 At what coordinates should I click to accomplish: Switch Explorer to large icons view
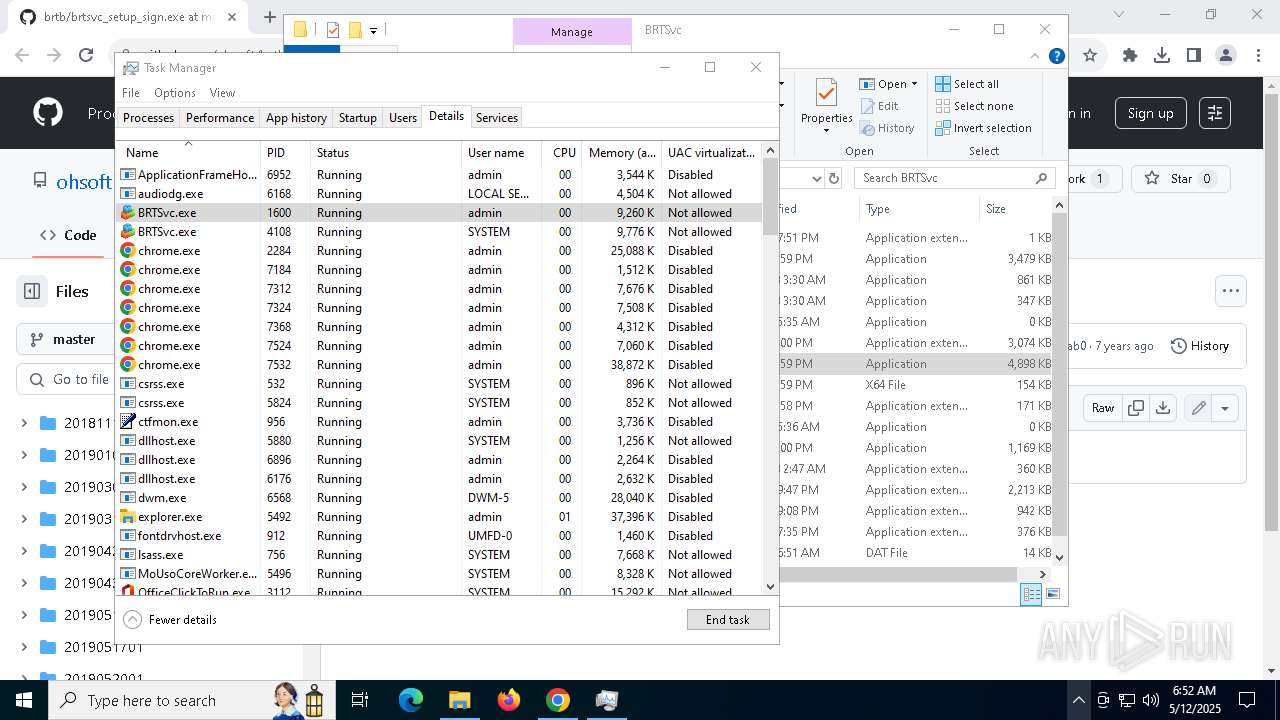(x=1052, y=594)
